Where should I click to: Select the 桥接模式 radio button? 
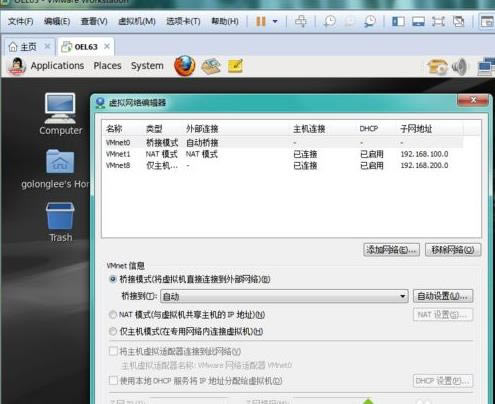tap(113, 279)
